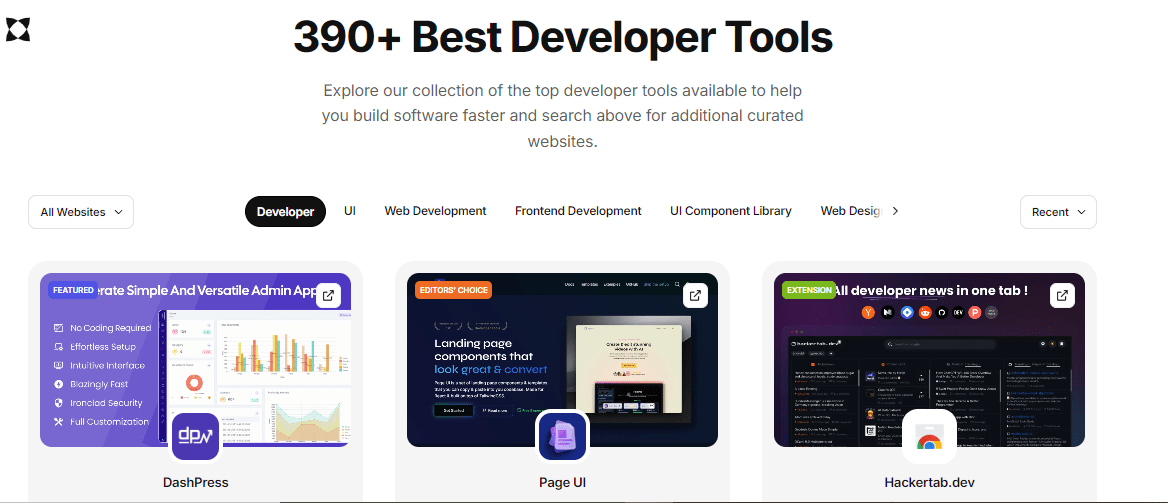1168x503 pixels.
Task: Open the Recent sort dropdown
Action: point(1058,212)
